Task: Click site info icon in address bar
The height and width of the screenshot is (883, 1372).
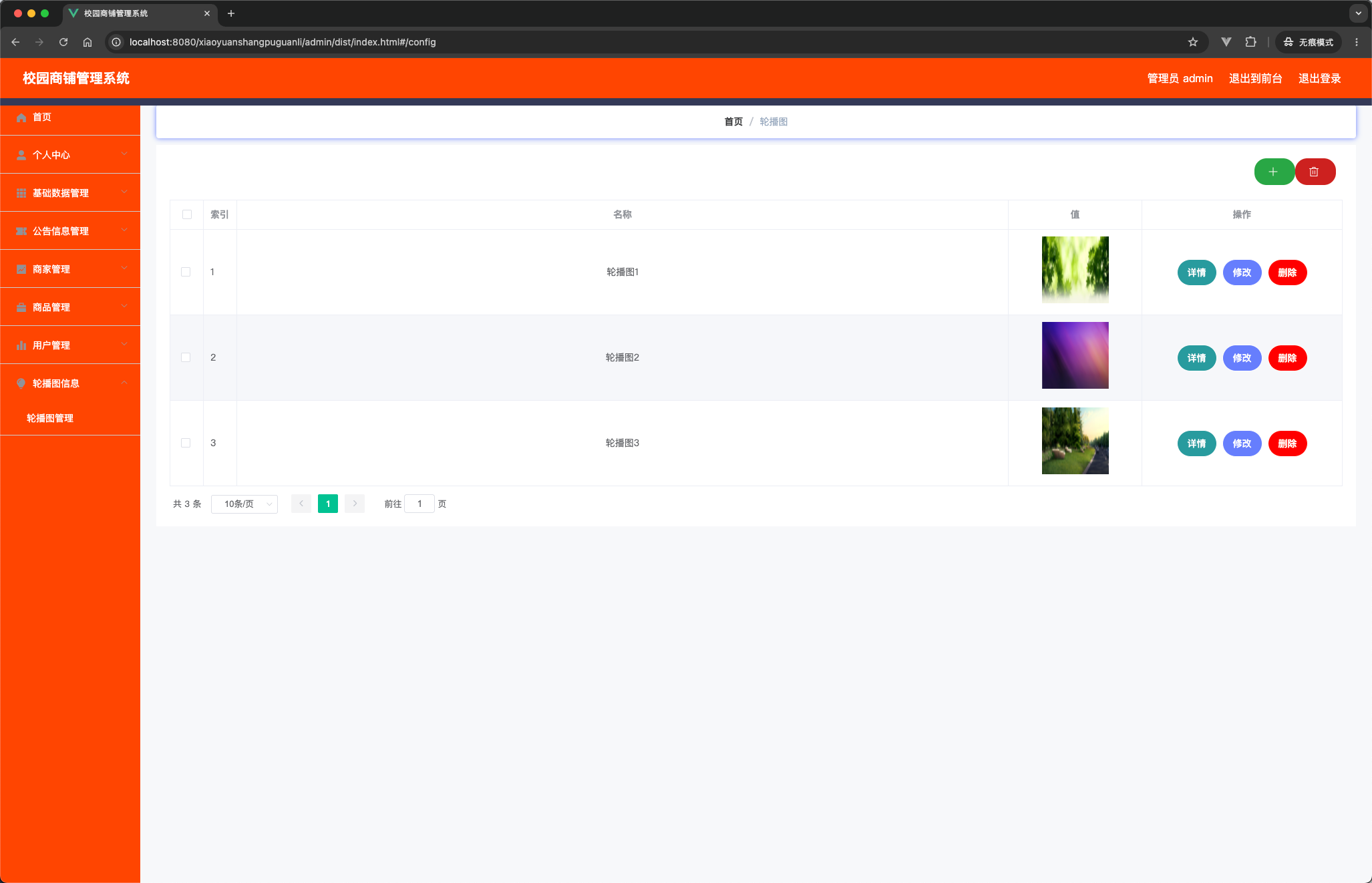Action: click(x=116, y=42)
